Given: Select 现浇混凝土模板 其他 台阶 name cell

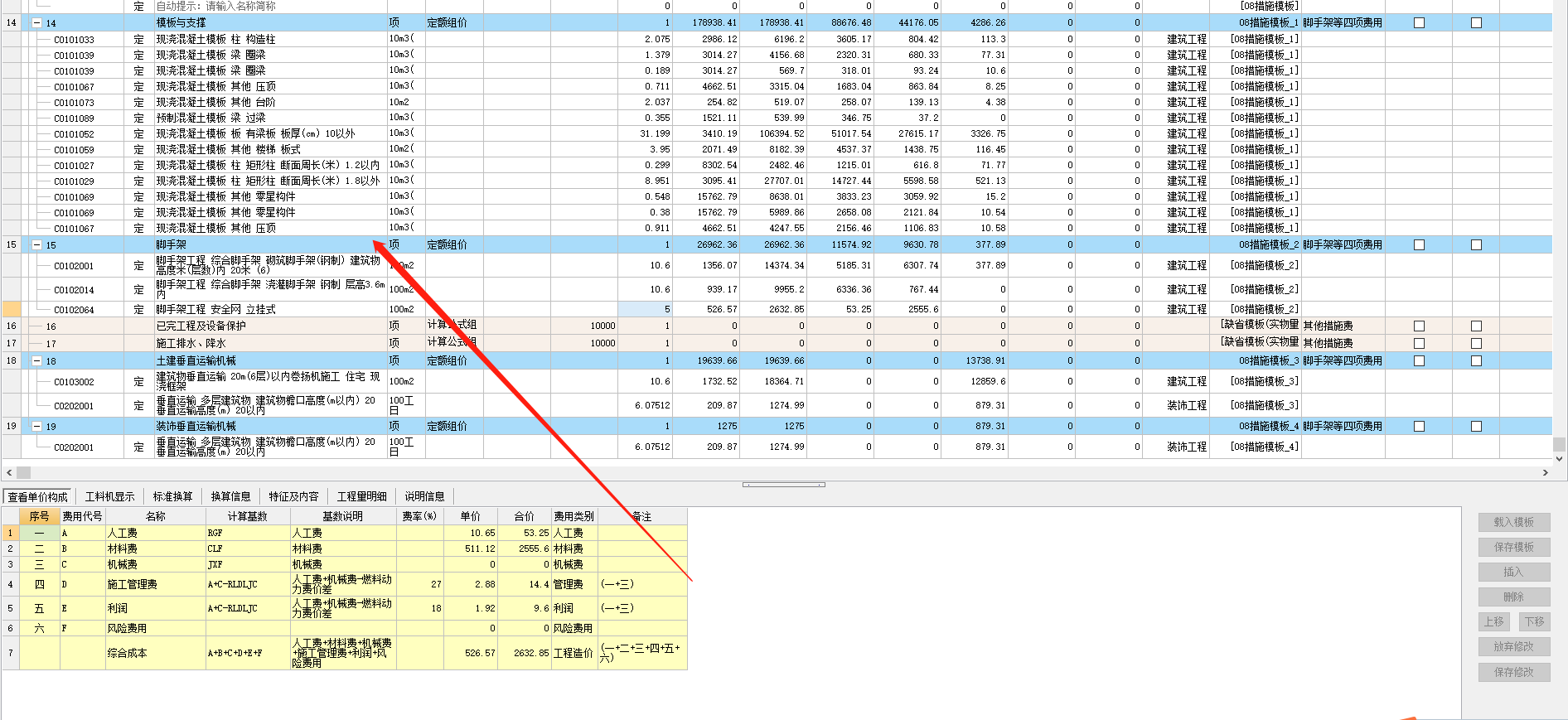Looking at the screenshot, I should (x=270, y=103).
